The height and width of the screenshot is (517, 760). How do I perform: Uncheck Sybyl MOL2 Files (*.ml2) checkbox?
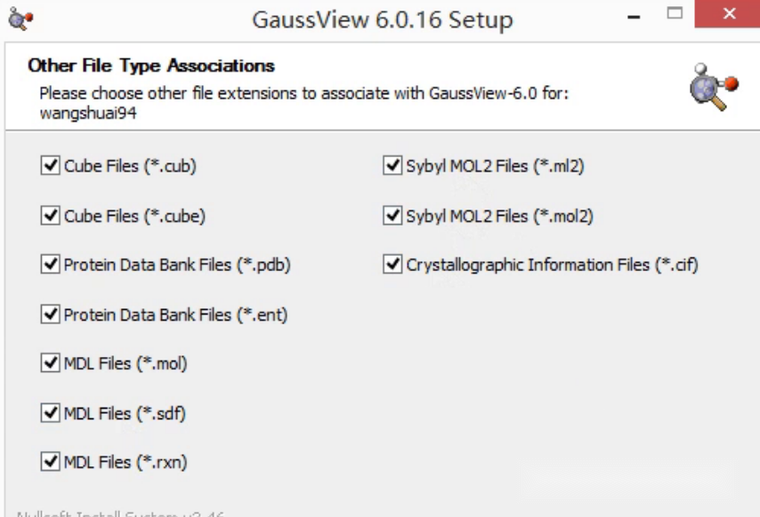point(393,165)
